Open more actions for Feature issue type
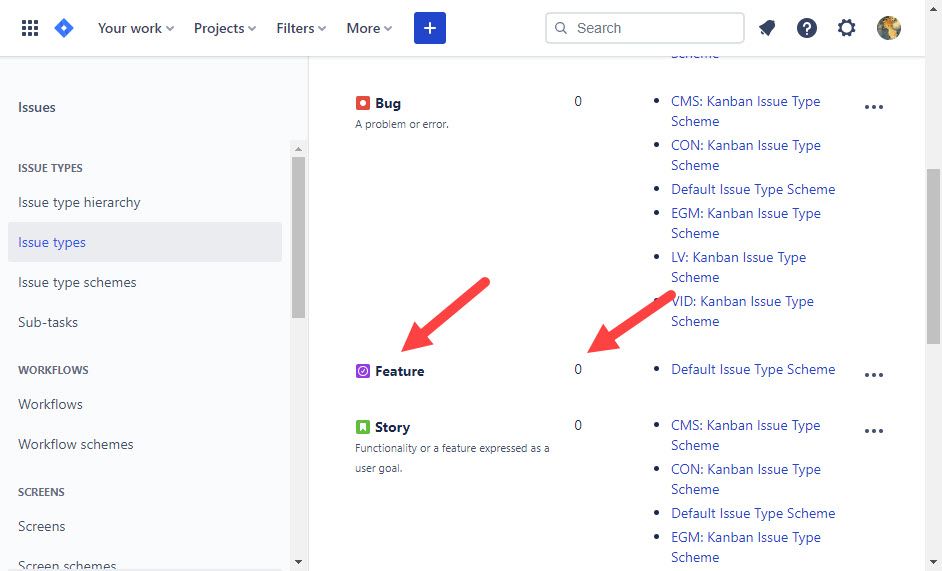The width and height of the screenshot is (942, 571). click(874, 375)
